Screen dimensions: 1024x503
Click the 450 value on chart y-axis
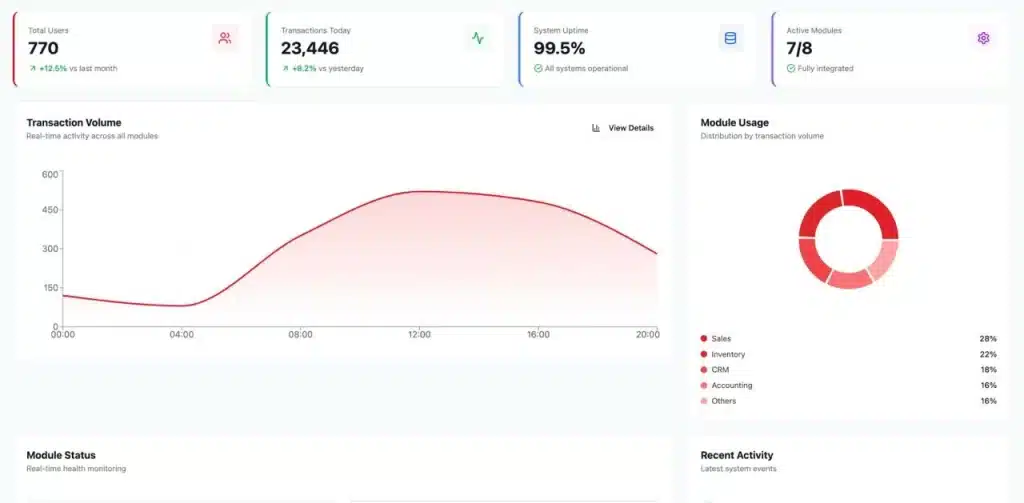[50, 210]
